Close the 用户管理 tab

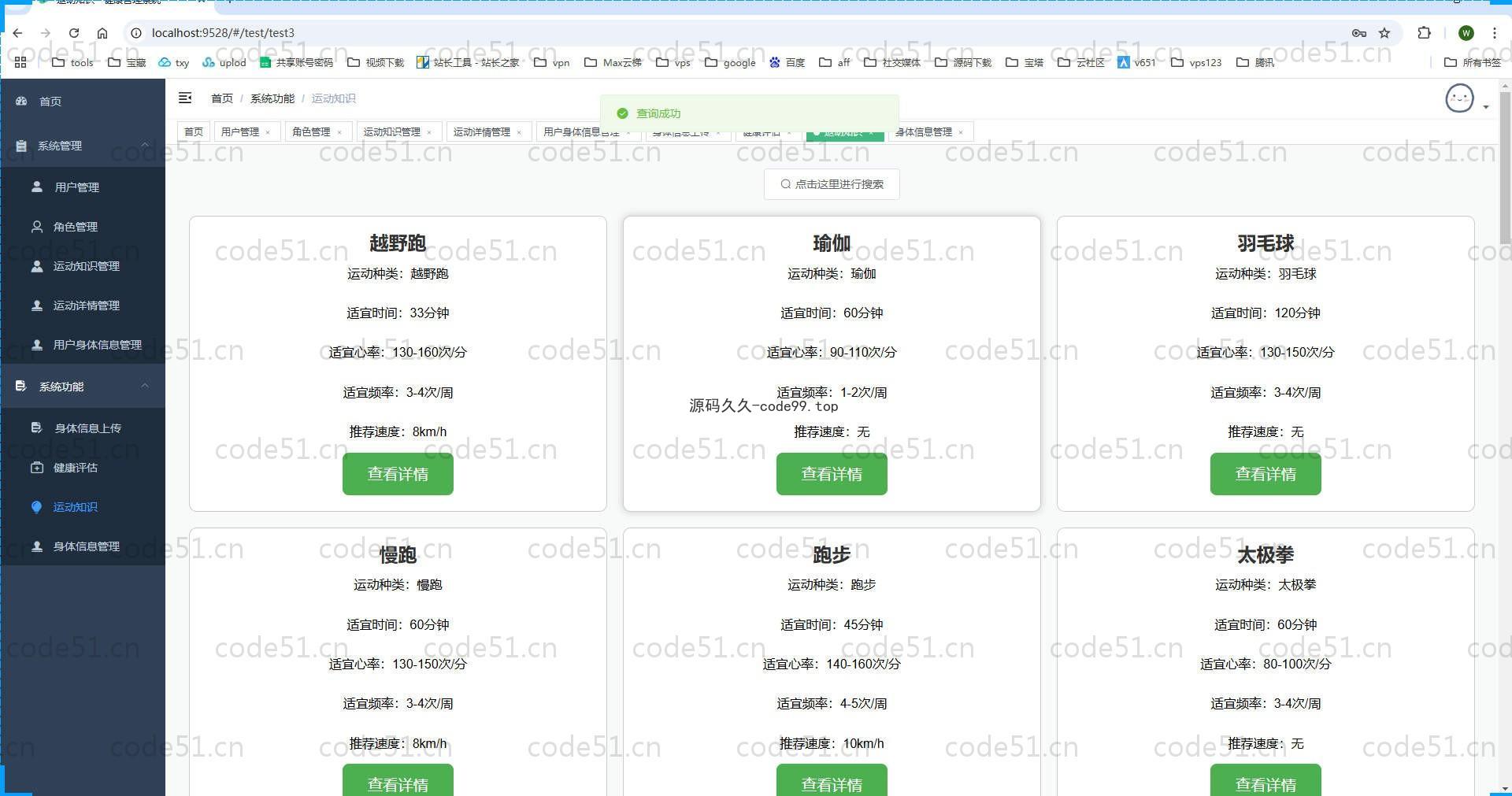[268, 132]
